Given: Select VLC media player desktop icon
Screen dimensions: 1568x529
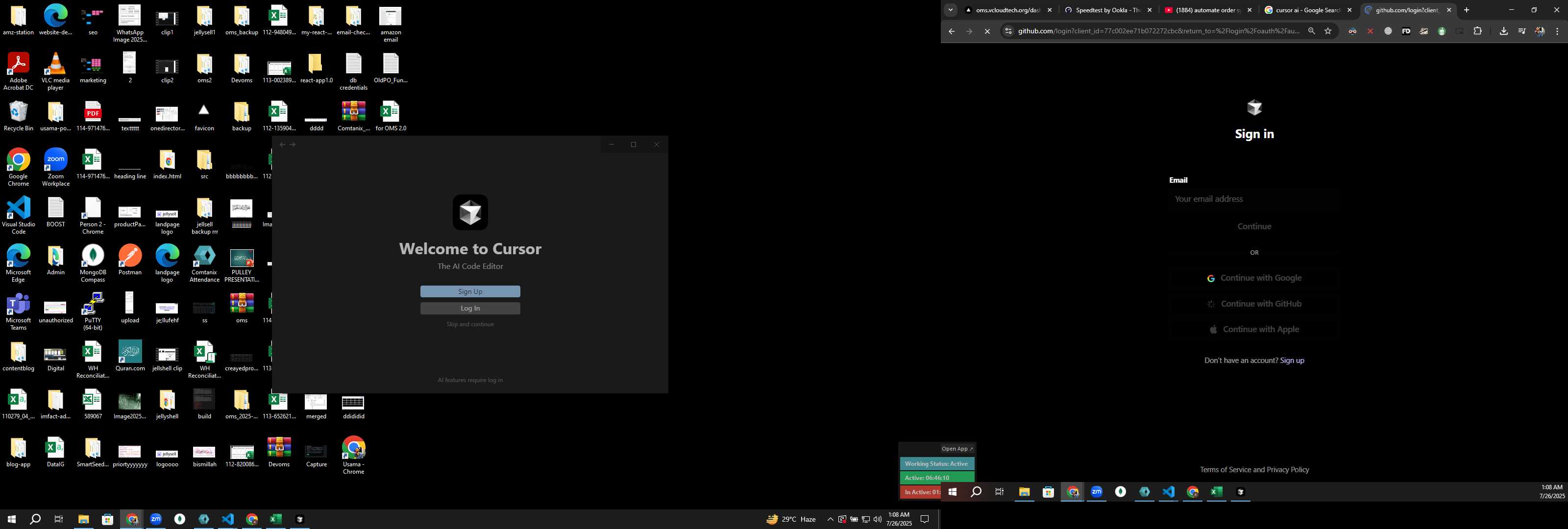Looking at the screenshot, I should 55,72.
